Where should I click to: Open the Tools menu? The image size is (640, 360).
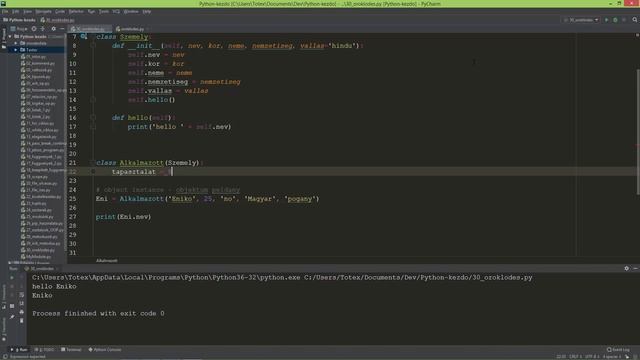coord(104,11)
